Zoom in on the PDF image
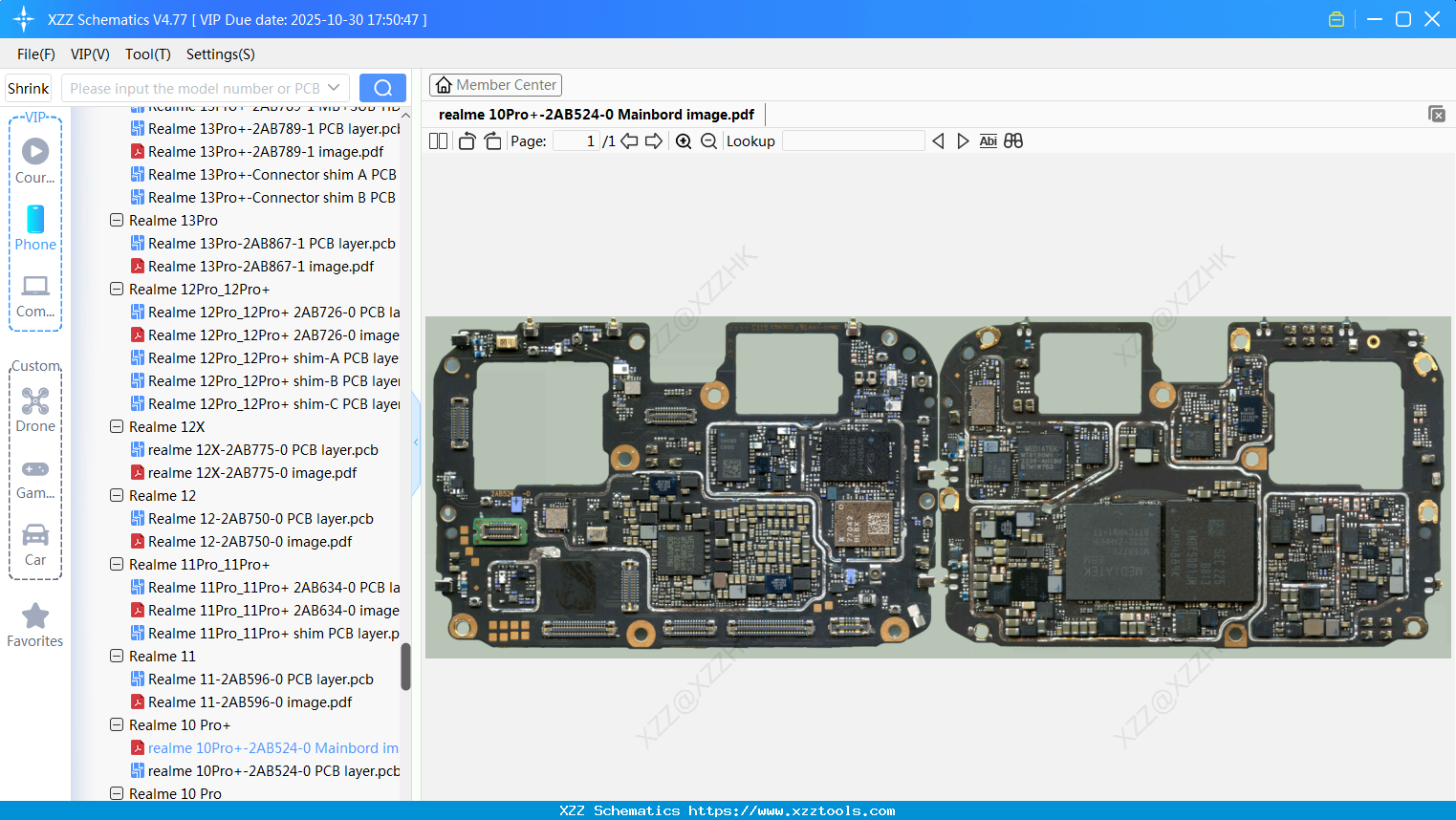Viewport: 1456px width, 820px height. [684, 140]
